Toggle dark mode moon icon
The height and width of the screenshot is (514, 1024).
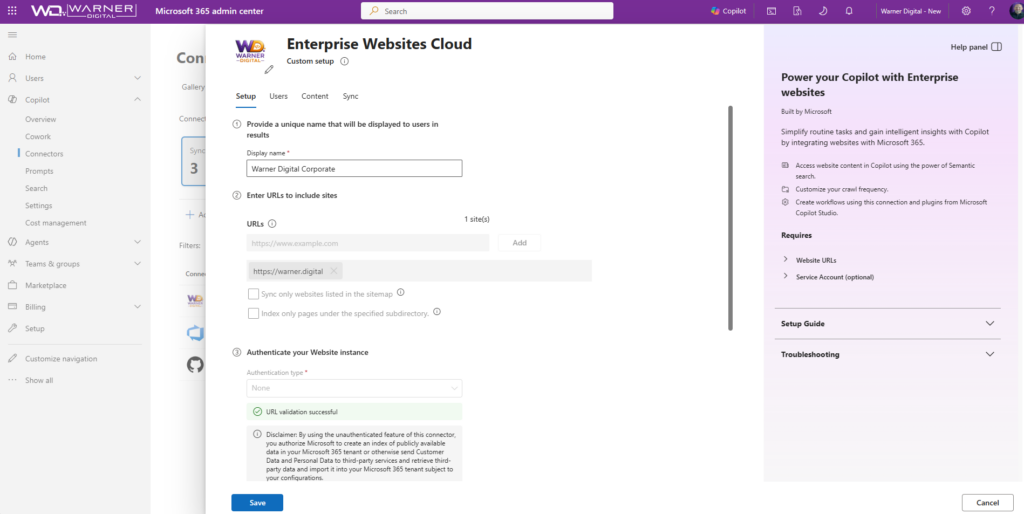click(x=823, y=11)
